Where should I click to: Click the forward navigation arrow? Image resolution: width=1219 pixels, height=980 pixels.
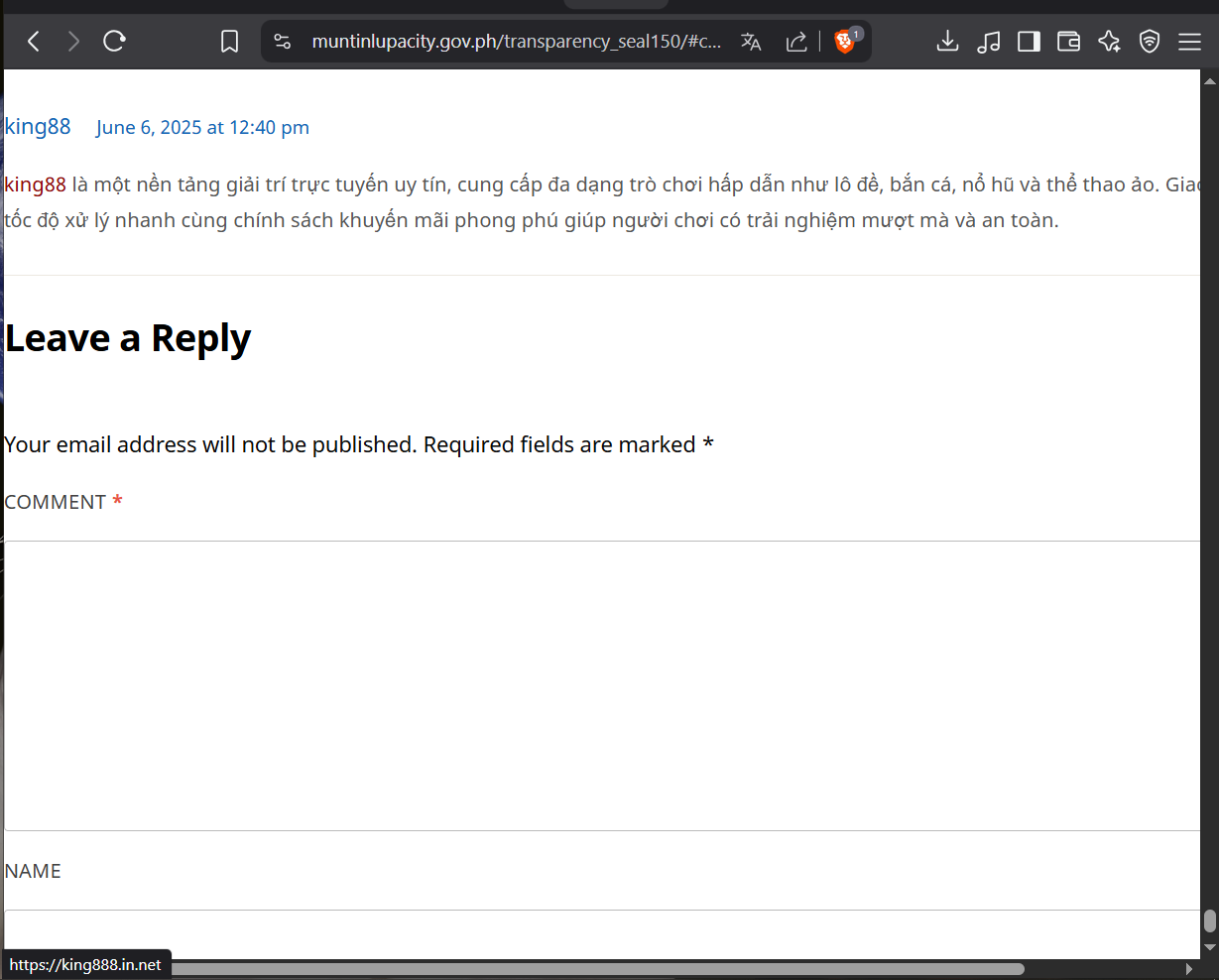73,41
